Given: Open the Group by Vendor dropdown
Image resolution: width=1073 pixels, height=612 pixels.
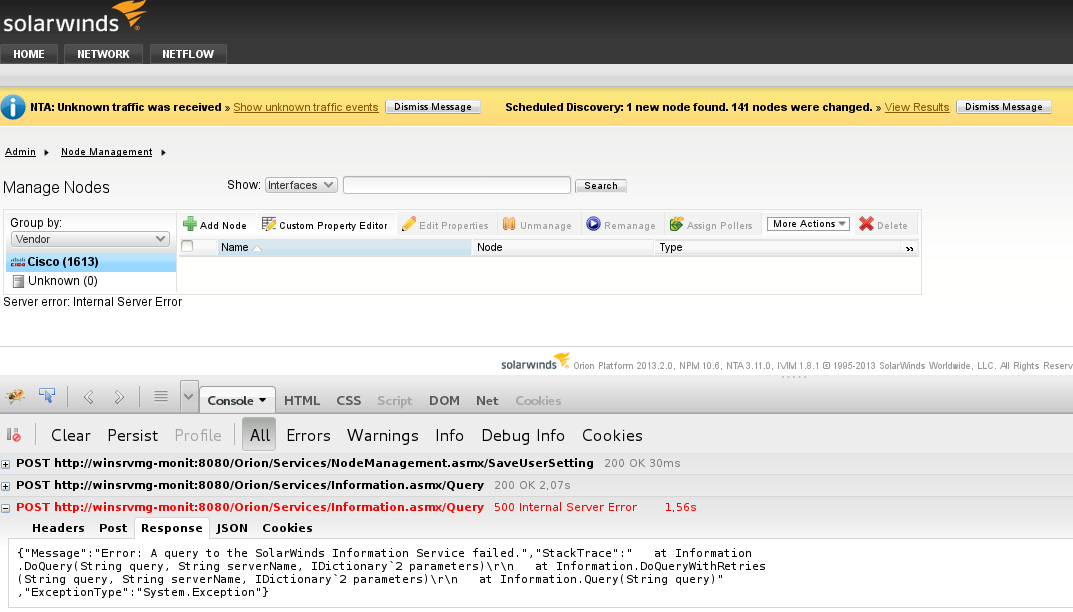Looking at the screenshot, I should click(90, 239).
